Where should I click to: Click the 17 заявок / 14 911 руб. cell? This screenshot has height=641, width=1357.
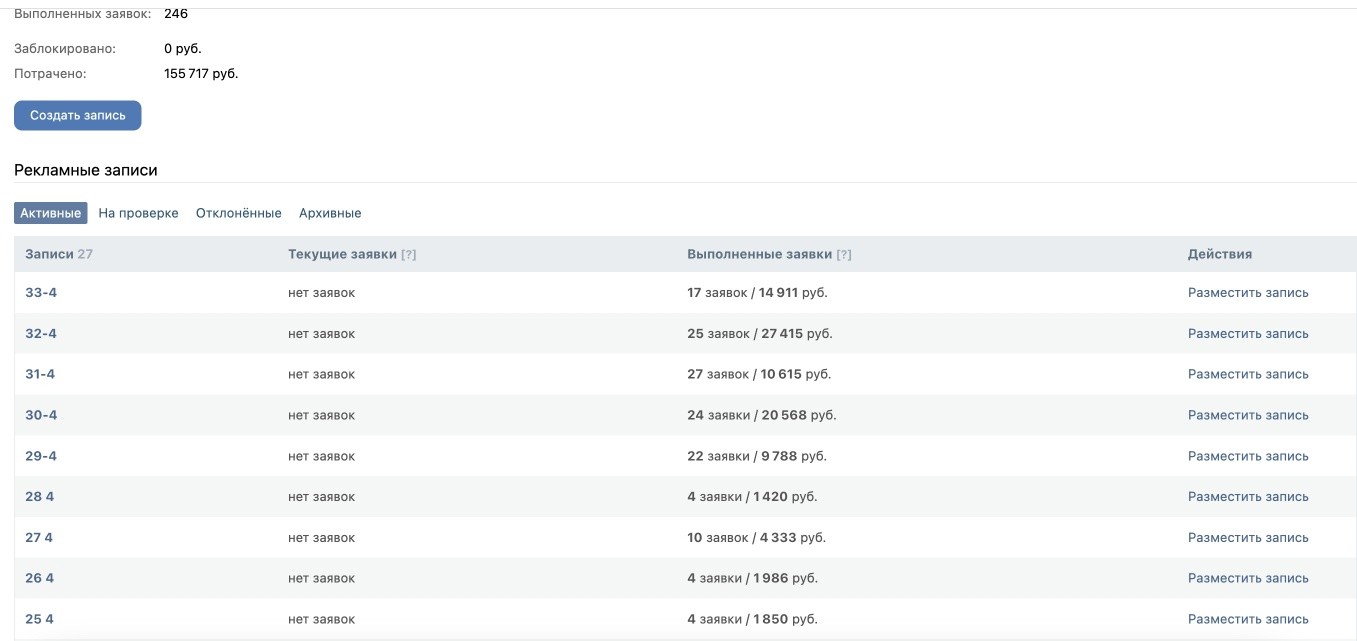[x=757, y=293]
